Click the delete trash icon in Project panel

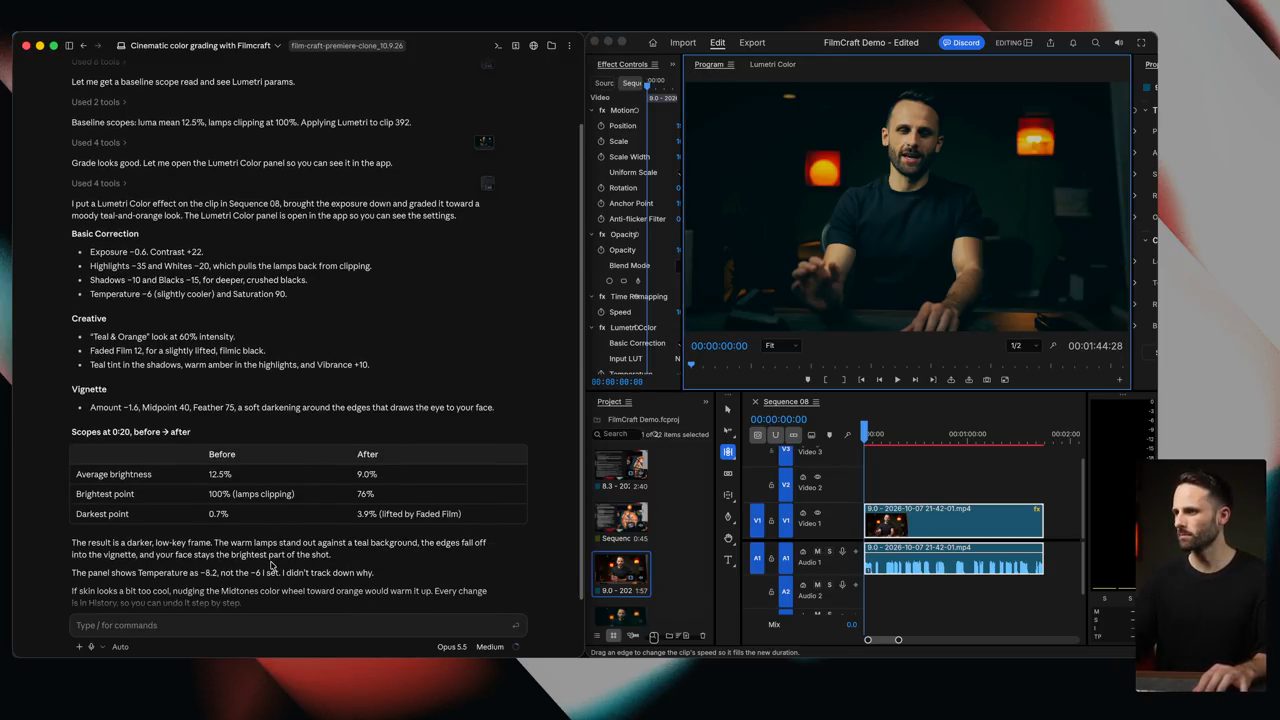(702, 636)
